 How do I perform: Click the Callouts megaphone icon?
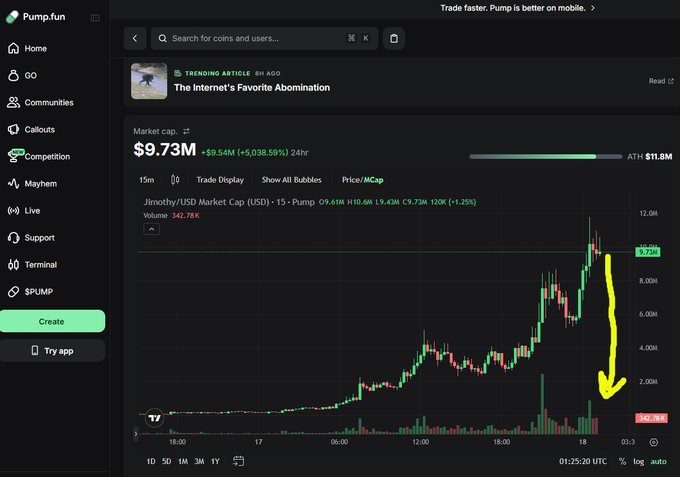coord(13,129)
